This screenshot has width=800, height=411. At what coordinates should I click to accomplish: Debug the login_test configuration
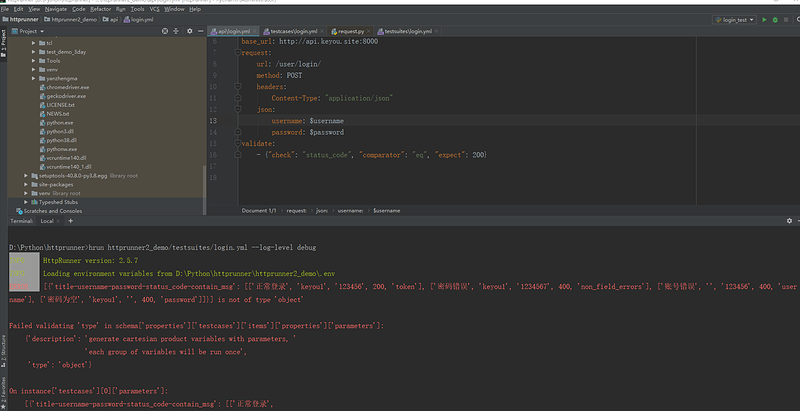(x=775, y=20)
